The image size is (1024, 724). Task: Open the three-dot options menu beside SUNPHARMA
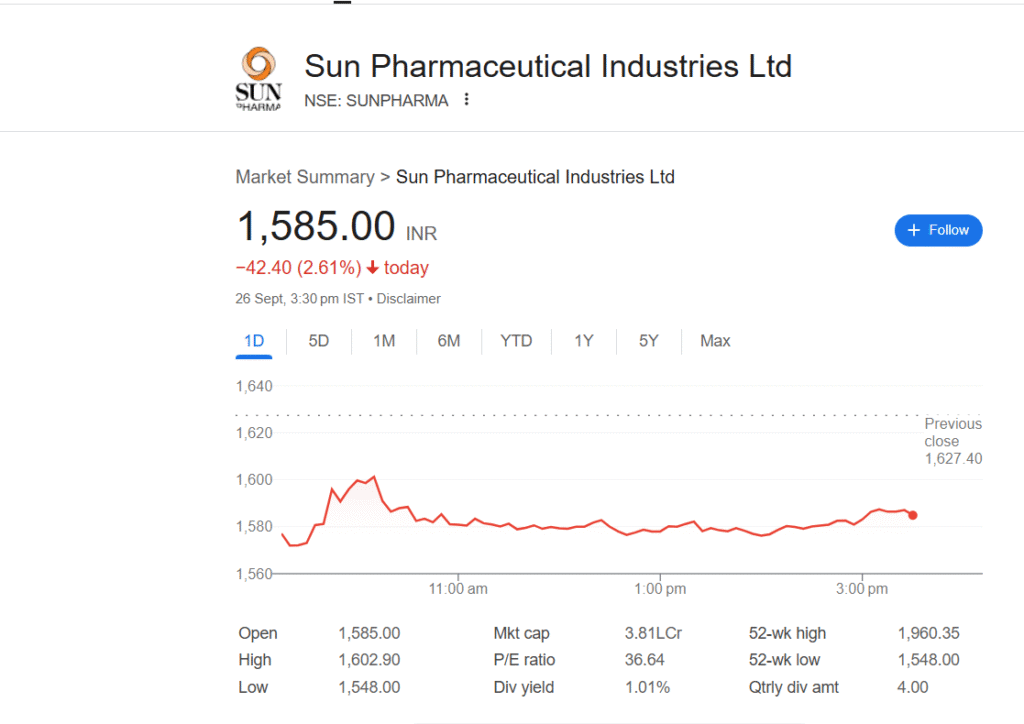tap(466, 100)
